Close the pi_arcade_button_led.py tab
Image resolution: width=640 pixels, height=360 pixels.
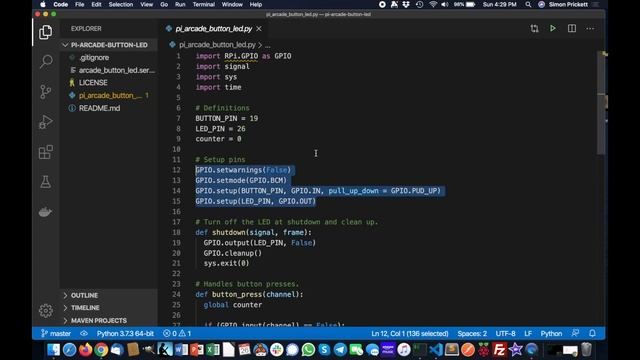[259, 29]
